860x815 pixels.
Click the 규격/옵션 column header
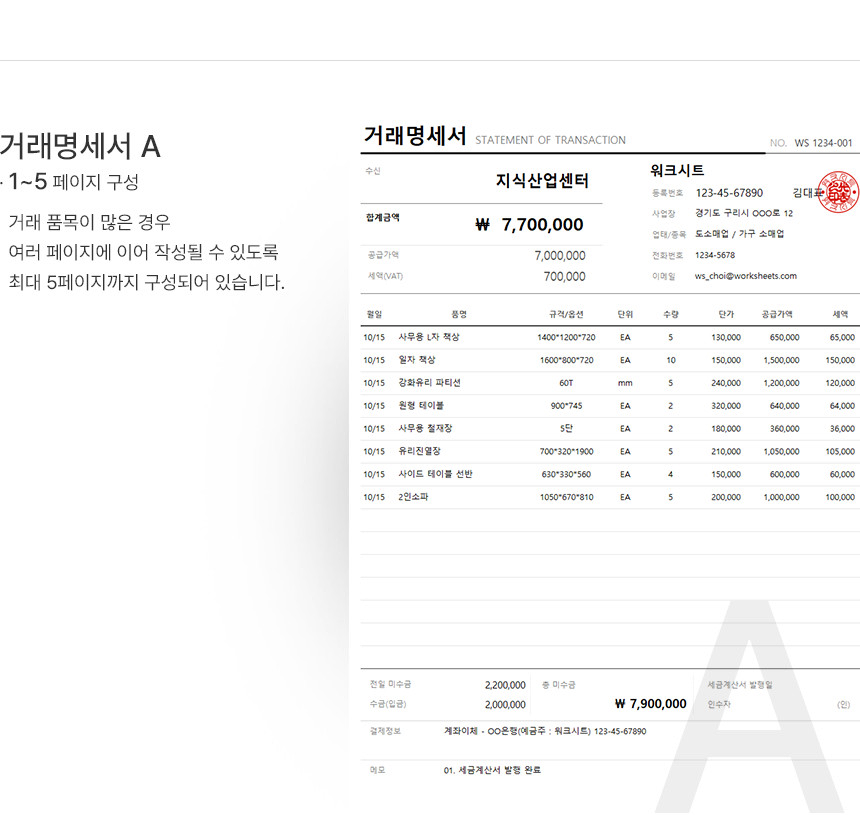pyautogui.click(x=566, y=314)
